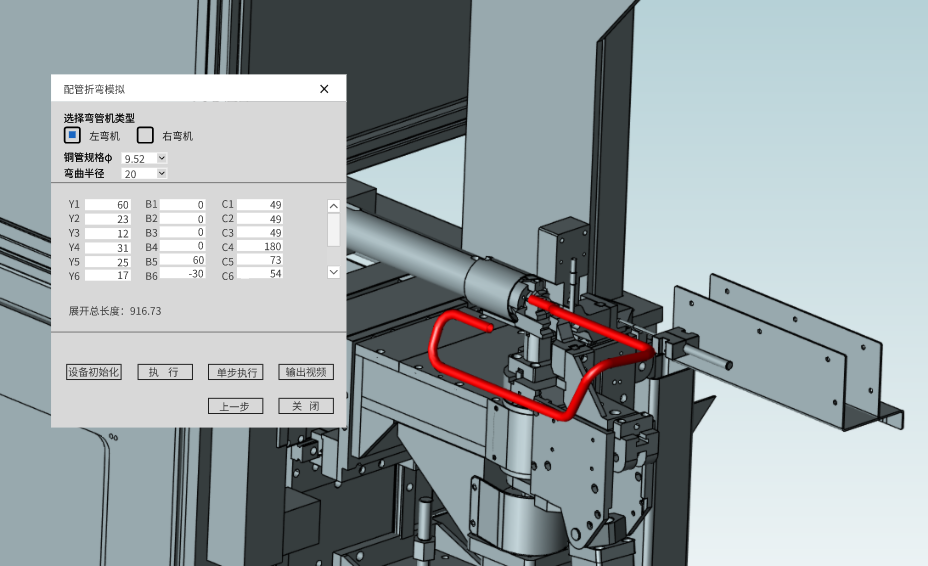
Task: Click the parameter list scrollbar thumb
Action: 334,229
